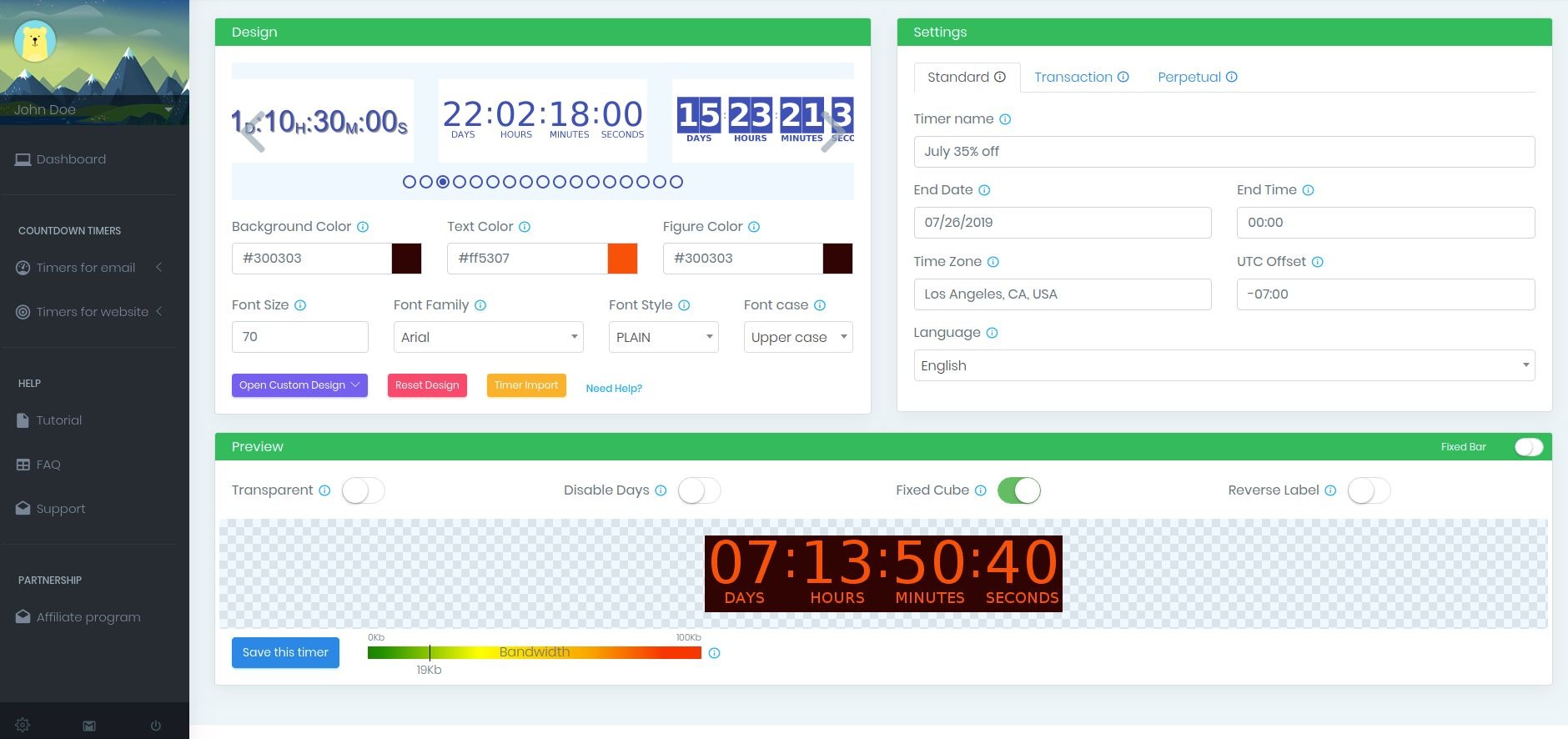Click the Background Color swatch
Image resolution: width=1568 pixels, height=739 pixels.
[406, 259]
